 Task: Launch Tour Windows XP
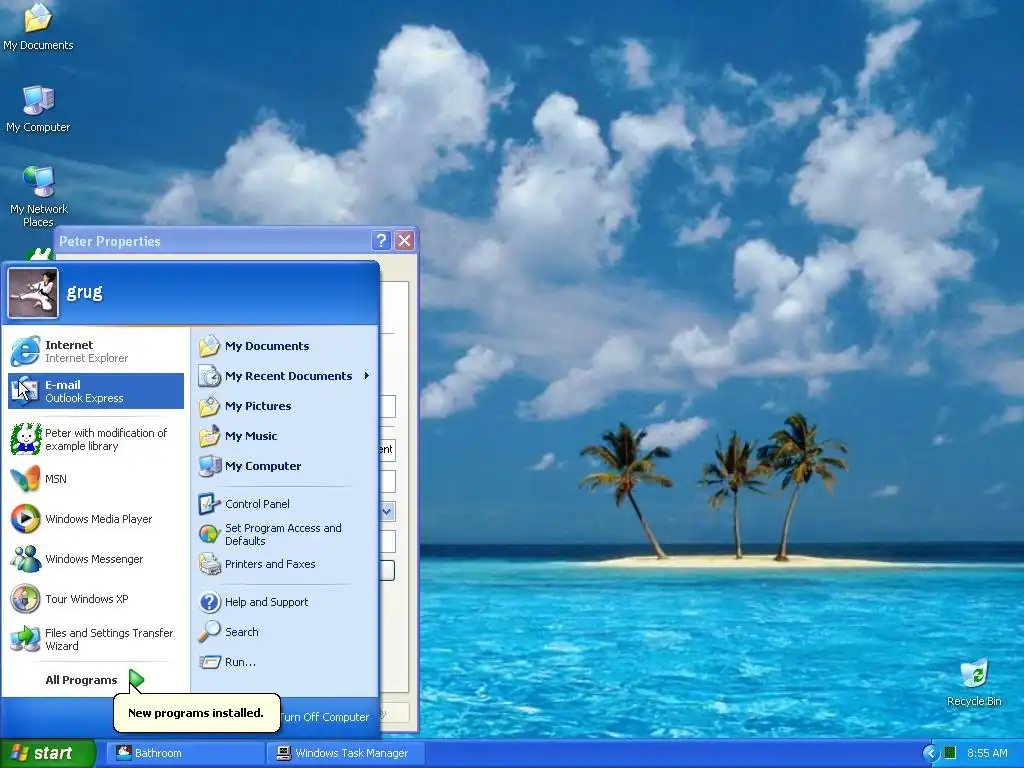pos(96,599)
